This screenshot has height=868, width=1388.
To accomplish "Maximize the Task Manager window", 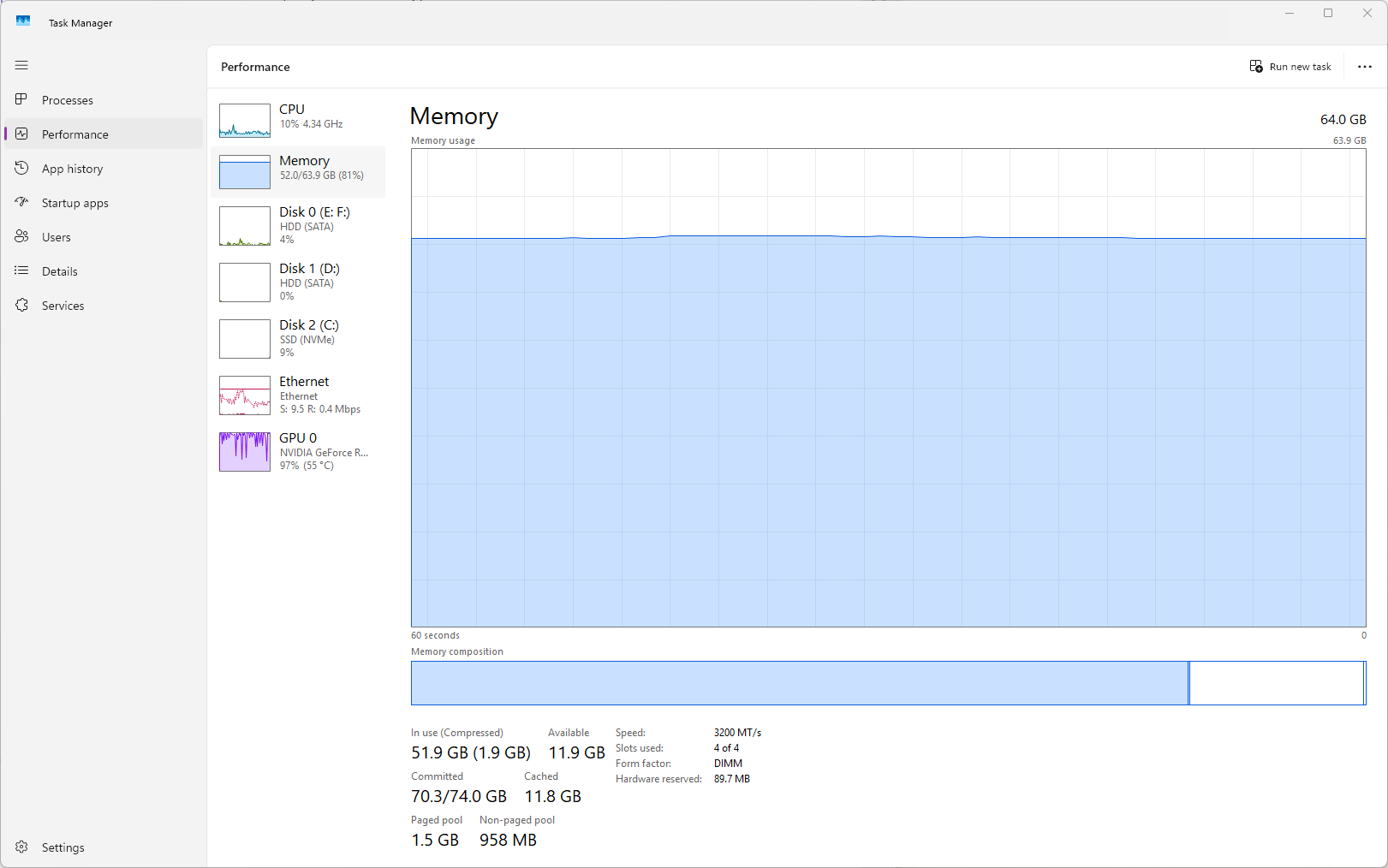I will click(x=1328, y=13).
